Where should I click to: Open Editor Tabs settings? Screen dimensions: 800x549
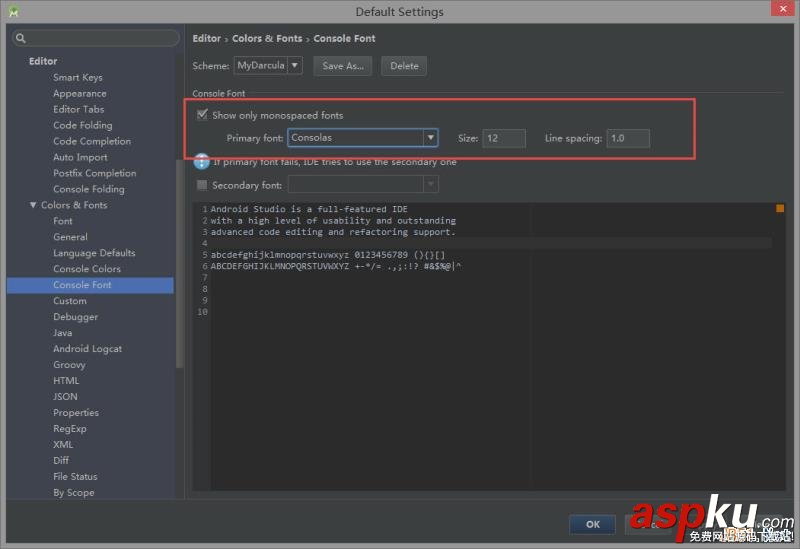click(x=79, y=109)
